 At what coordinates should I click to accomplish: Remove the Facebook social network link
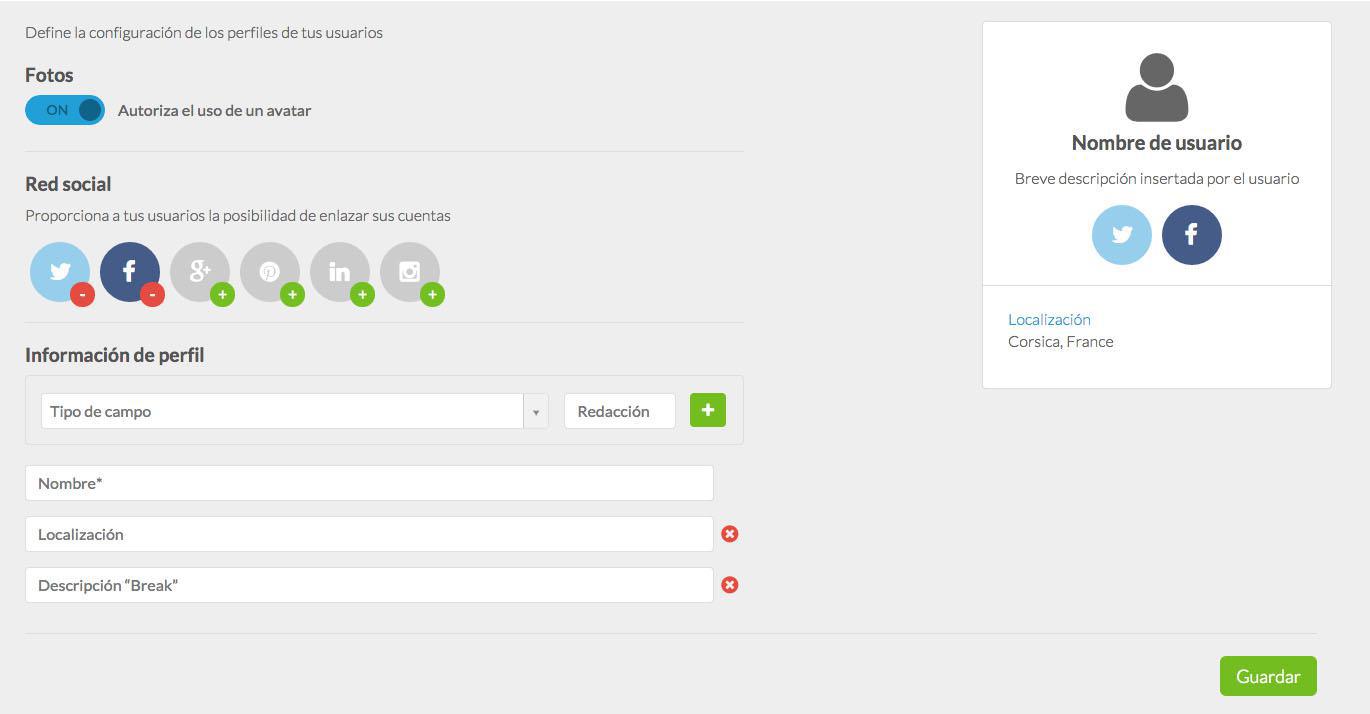point(152,294)
